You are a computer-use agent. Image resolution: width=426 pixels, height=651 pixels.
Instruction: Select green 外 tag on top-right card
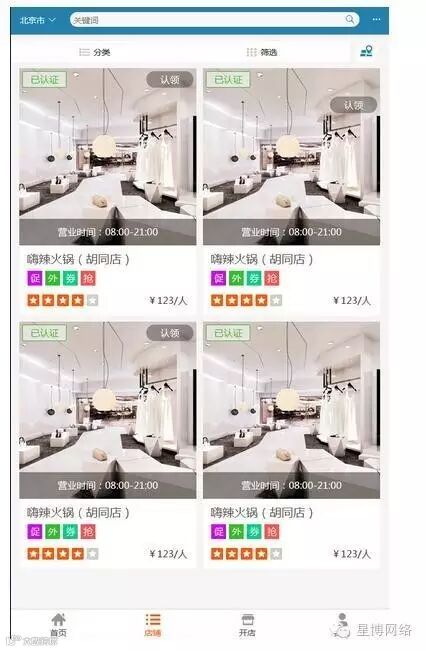[236, 278]
